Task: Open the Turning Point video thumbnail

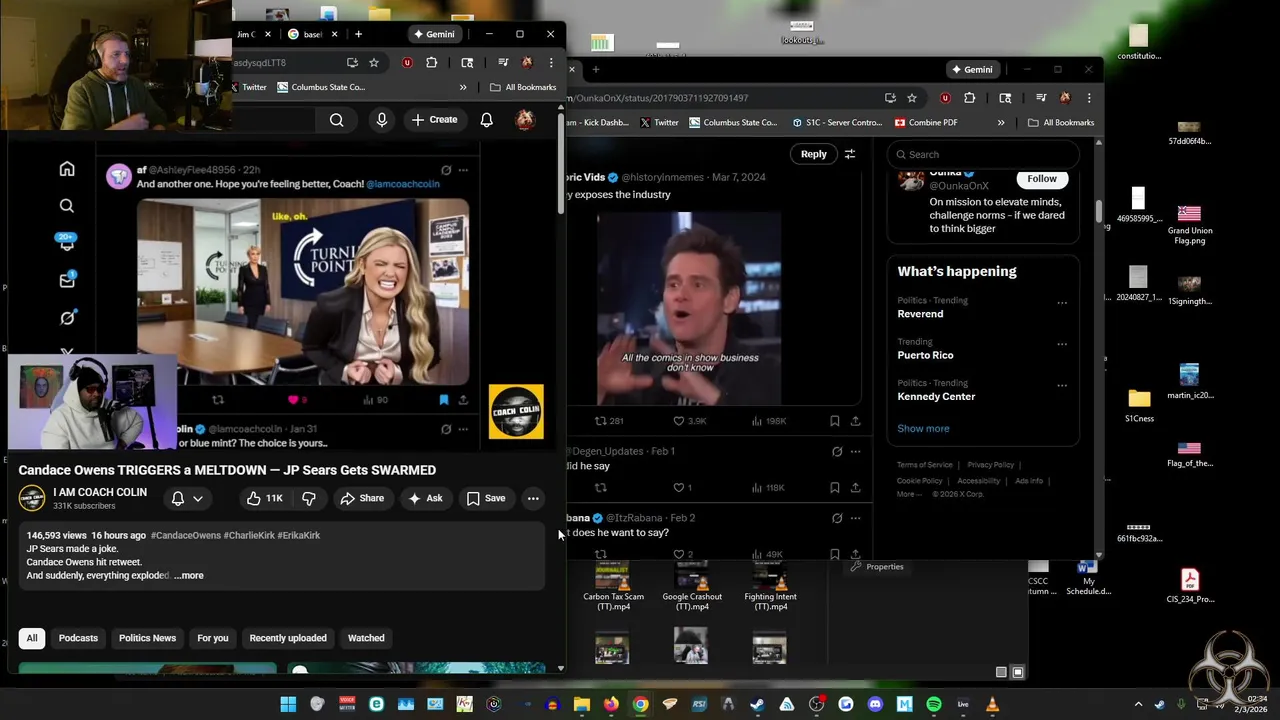Action: [303, 292]
